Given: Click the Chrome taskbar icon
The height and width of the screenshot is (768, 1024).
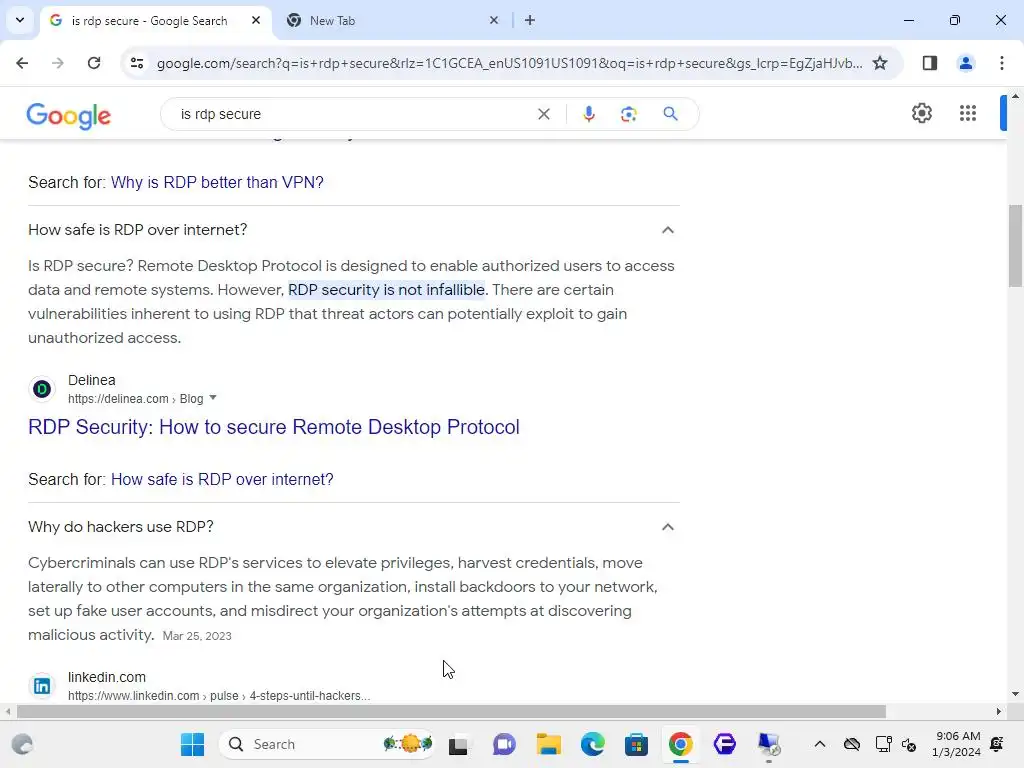Looking at the screenshot, I should pyautogui.click(x=680, y=744).
